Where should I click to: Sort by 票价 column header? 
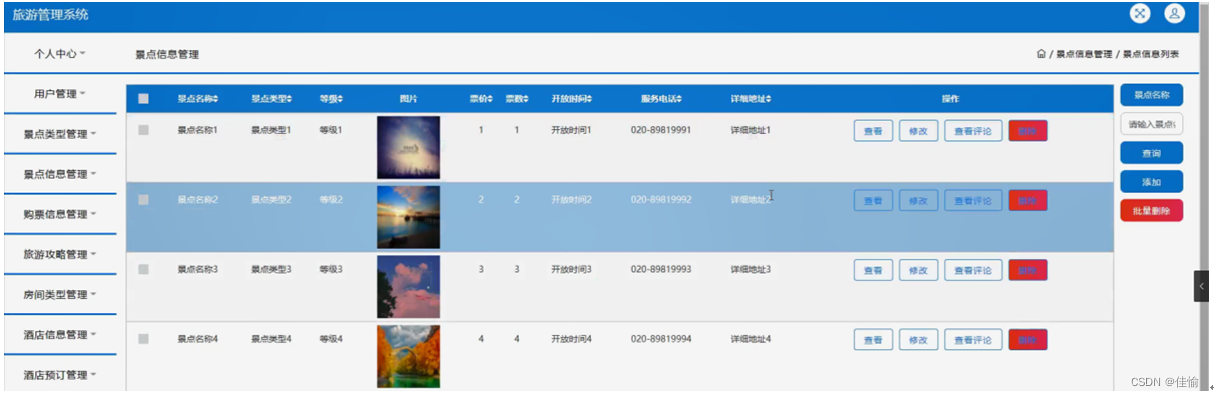[482, 99]
